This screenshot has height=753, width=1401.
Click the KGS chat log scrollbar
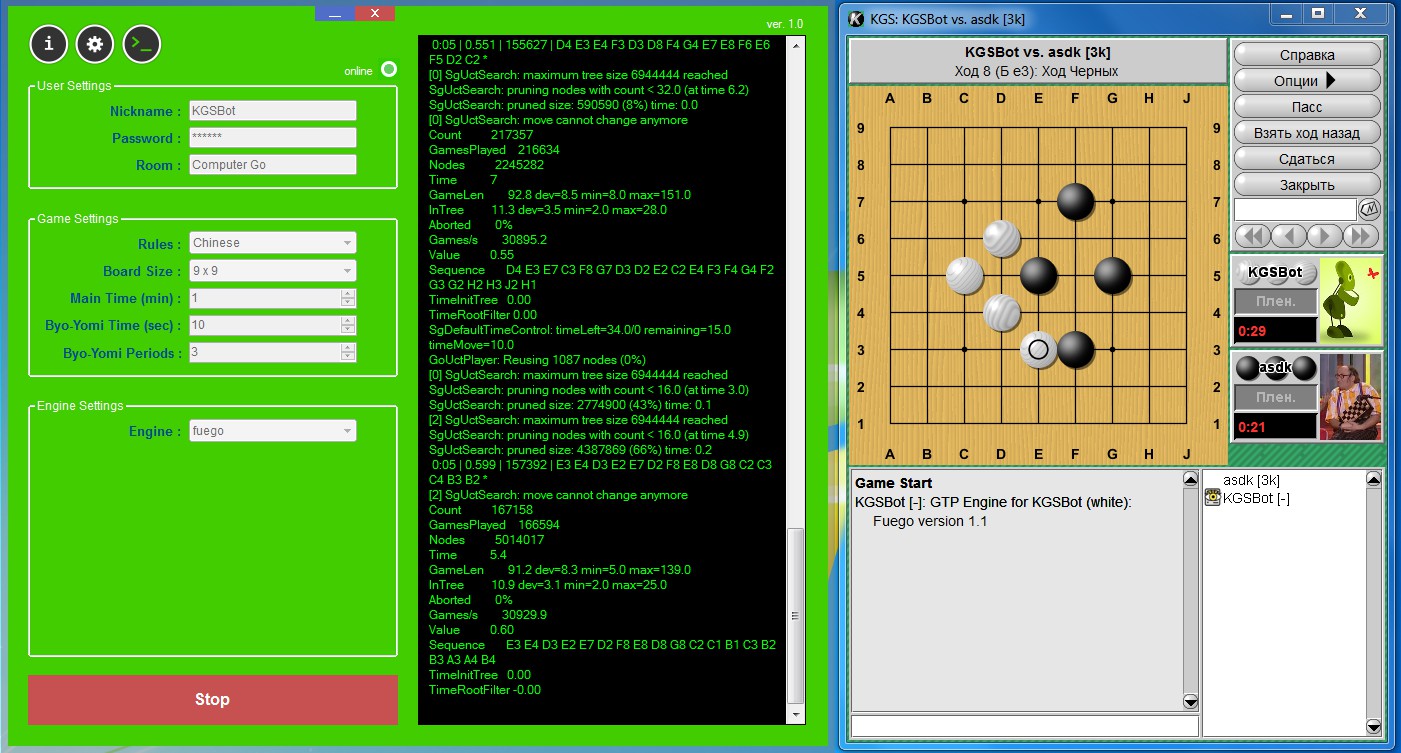click(x=1190, y=590)
